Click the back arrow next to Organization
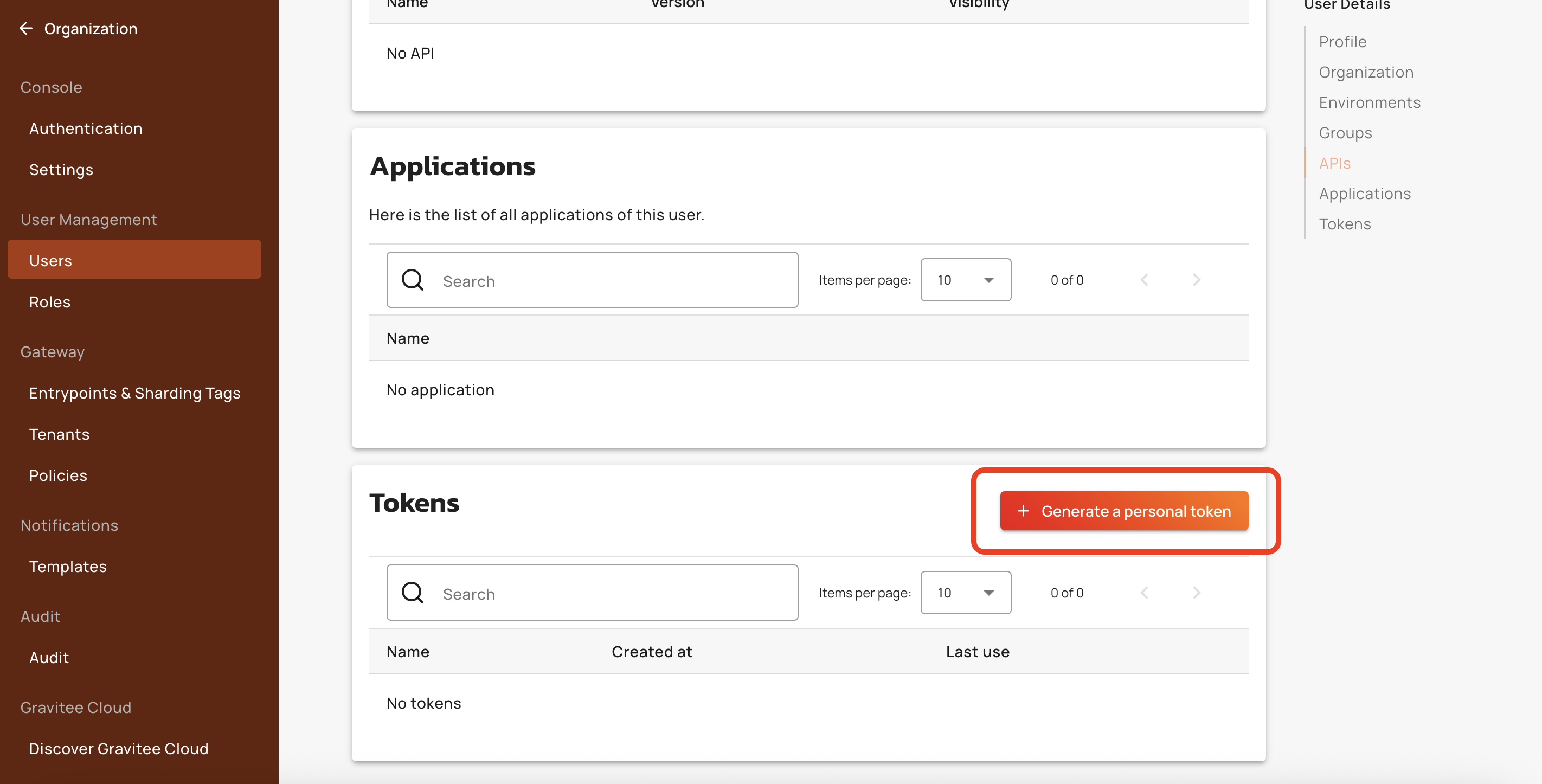Viewport: 1542px width, 784px height. pyautogui.click(x=25, y=28)
